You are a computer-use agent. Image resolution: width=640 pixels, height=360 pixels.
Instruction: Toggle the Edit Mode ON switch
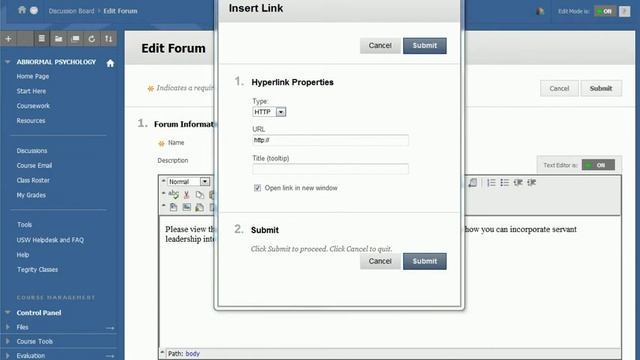coord(604,11)
